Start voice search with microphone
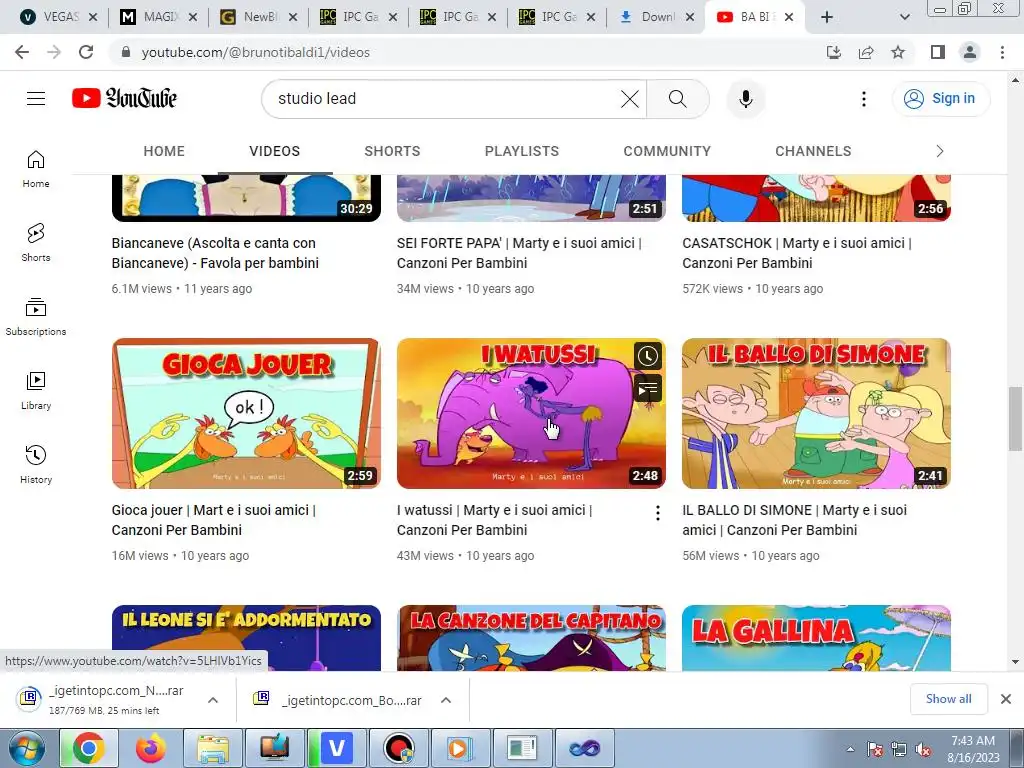This screenshot has width=1024, height=768. pyautogui.click(x=746, y=99)
